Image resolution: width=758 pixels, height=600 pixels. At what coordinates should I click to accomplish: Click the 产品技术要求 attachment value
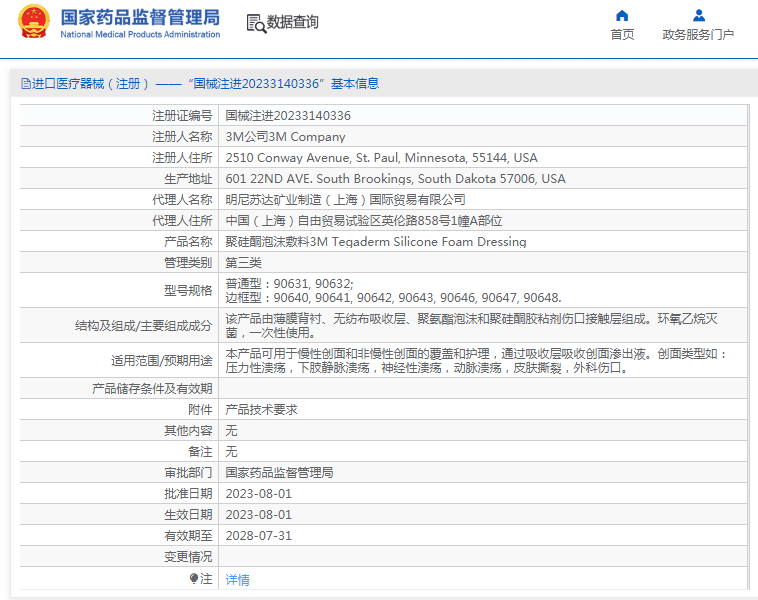261,410
